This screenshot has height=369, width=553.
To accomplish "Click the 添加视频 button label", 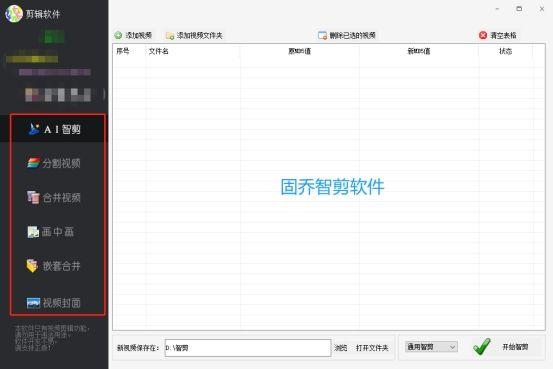I will (139, 35).
